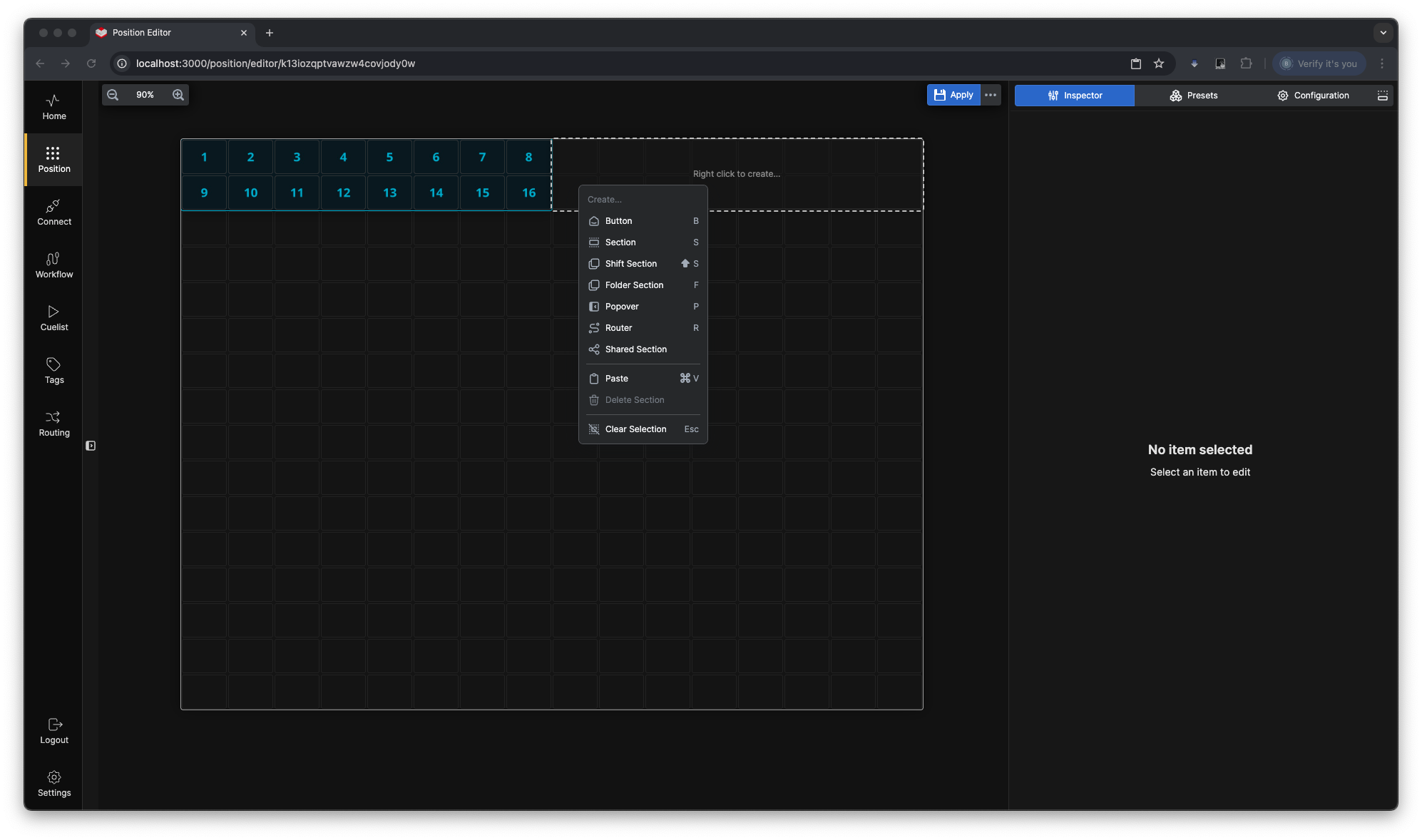
Task: Select Paste in the context menu
Action: point(643,379)
